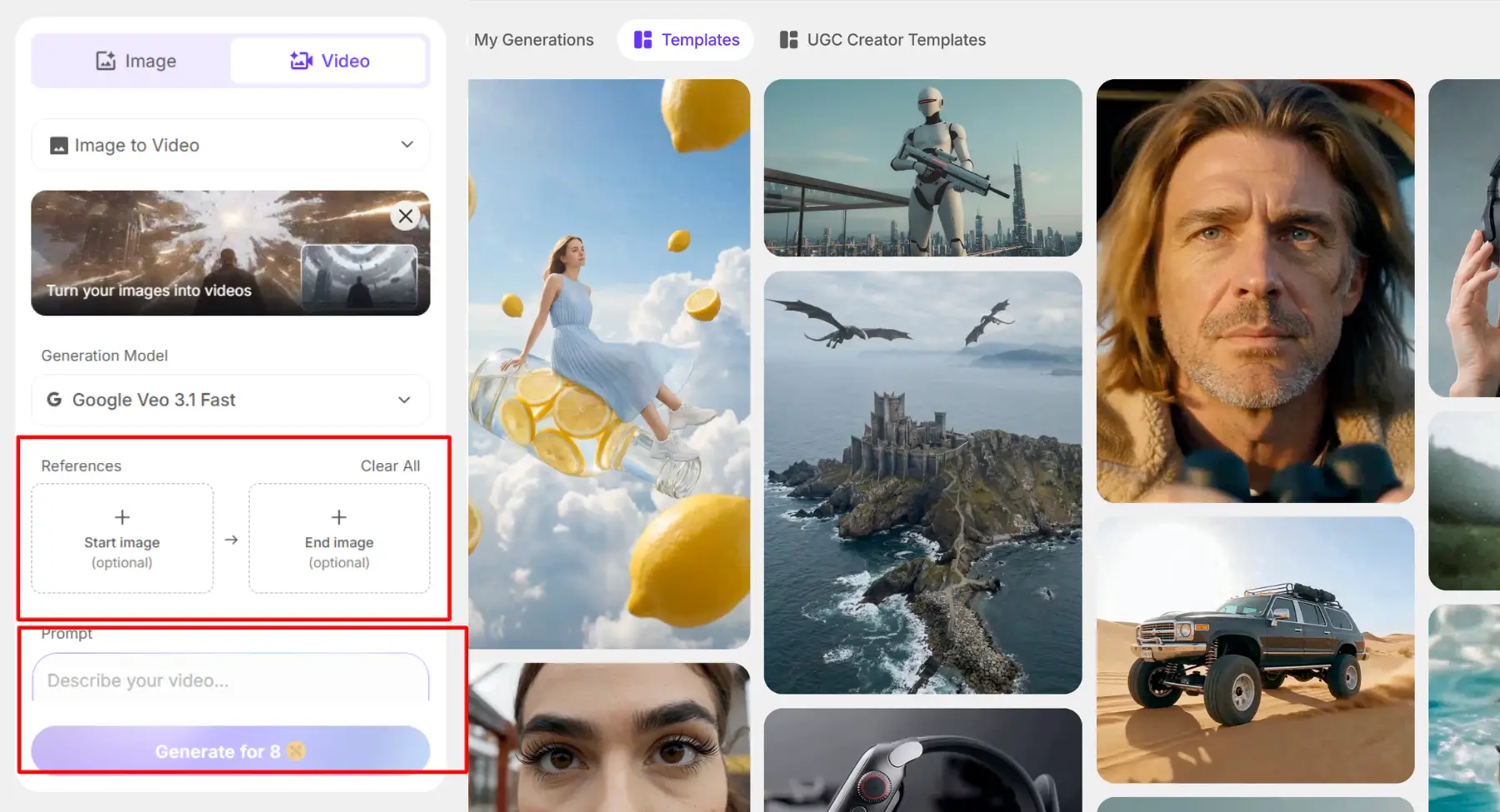Click Clear All in References
The height and width of the screenshot is (812, 1500).
click(x=390, y=466)
